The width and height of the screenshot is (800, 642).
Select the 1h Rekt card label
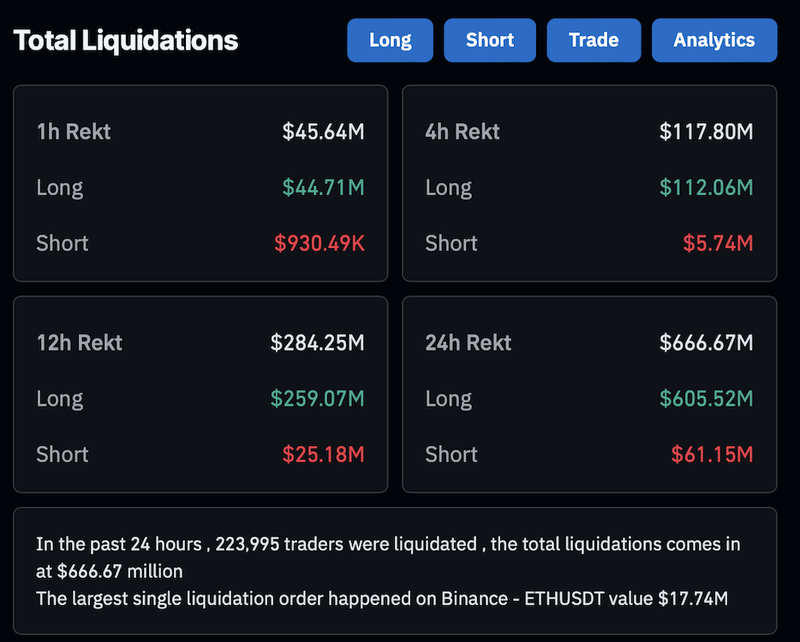tap(74, 131)
